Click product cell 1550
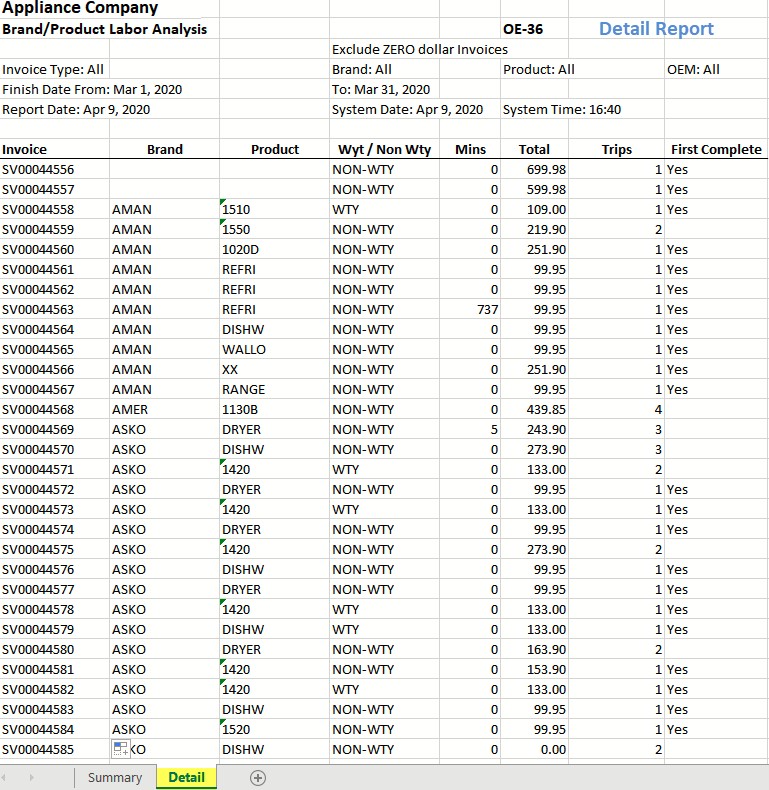The height and width of the screenshot is (790, 769). tap(275, 229)
